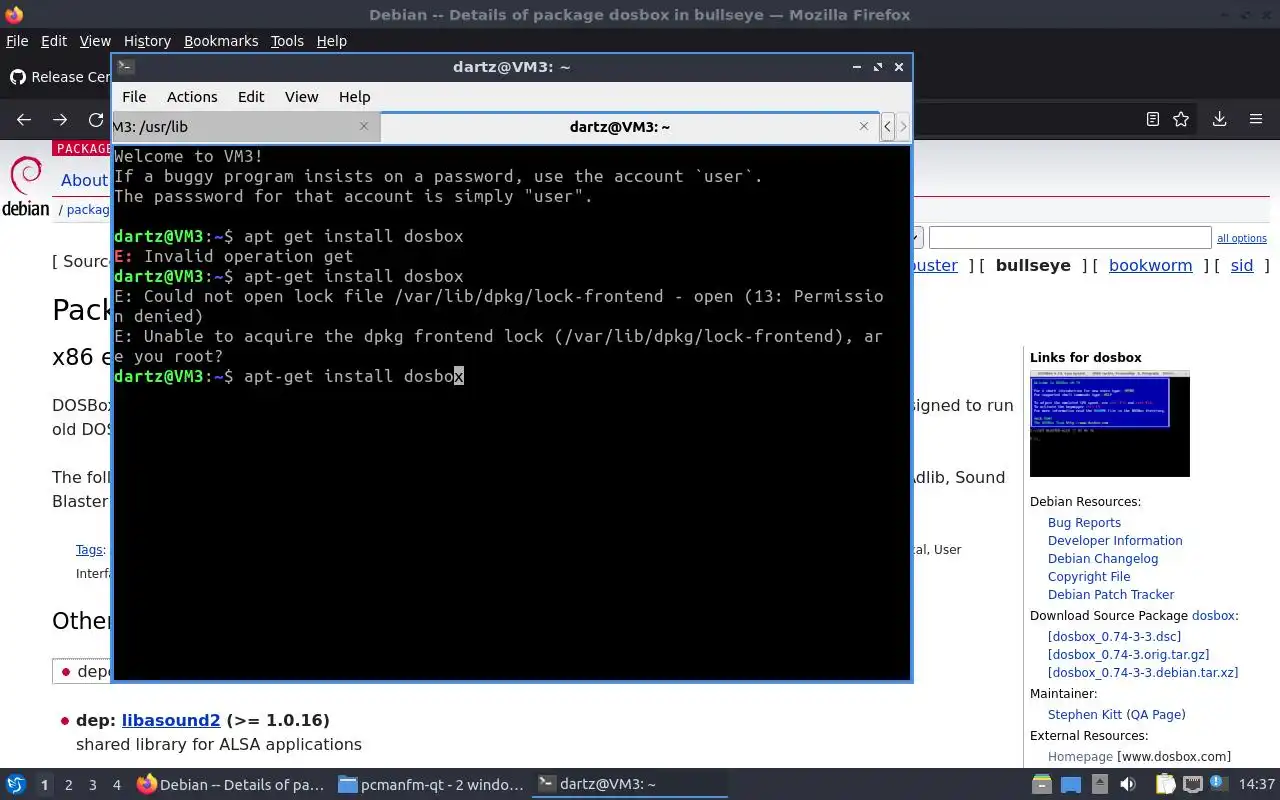Open Debian Changelog link
Viewport: 1280px width, 800px height.
click(1103, 559)
